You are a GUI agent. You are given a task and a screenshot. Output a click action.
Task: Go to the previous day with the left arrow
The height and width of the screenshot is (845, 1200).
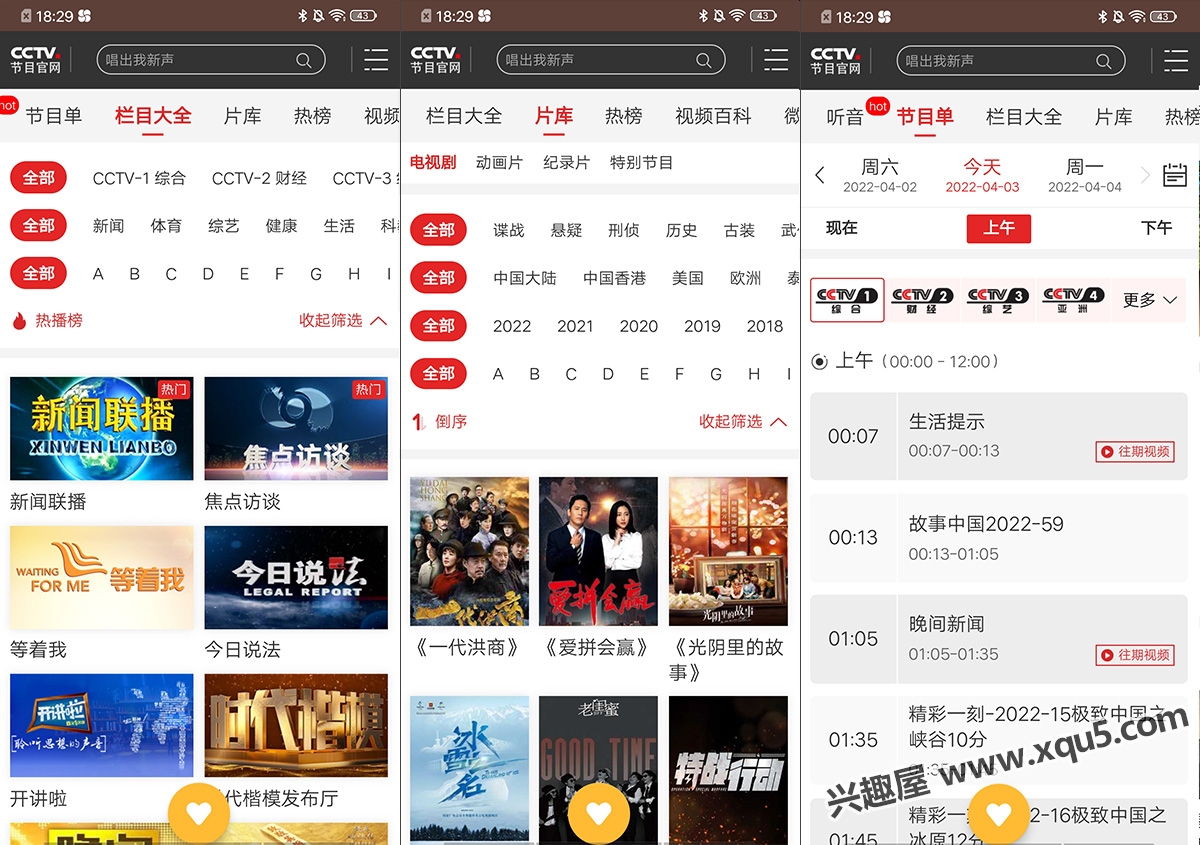[x=820, y=176]
